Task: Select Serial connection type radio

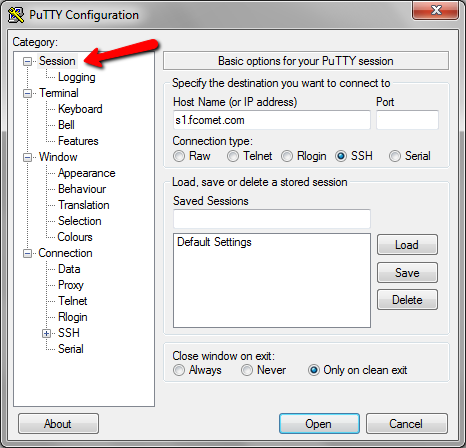Action: [395, 156]
